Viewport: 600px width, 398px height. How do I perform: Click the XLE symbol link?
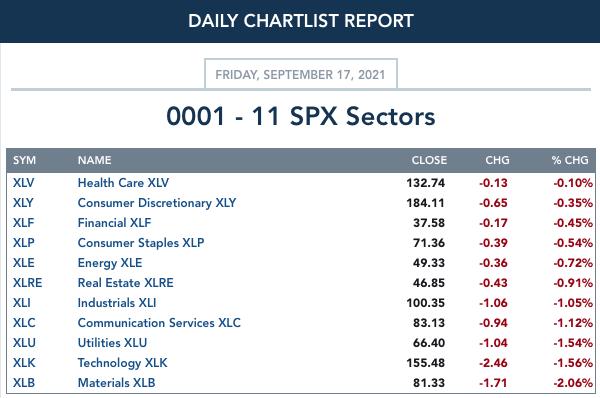point(23,263)
